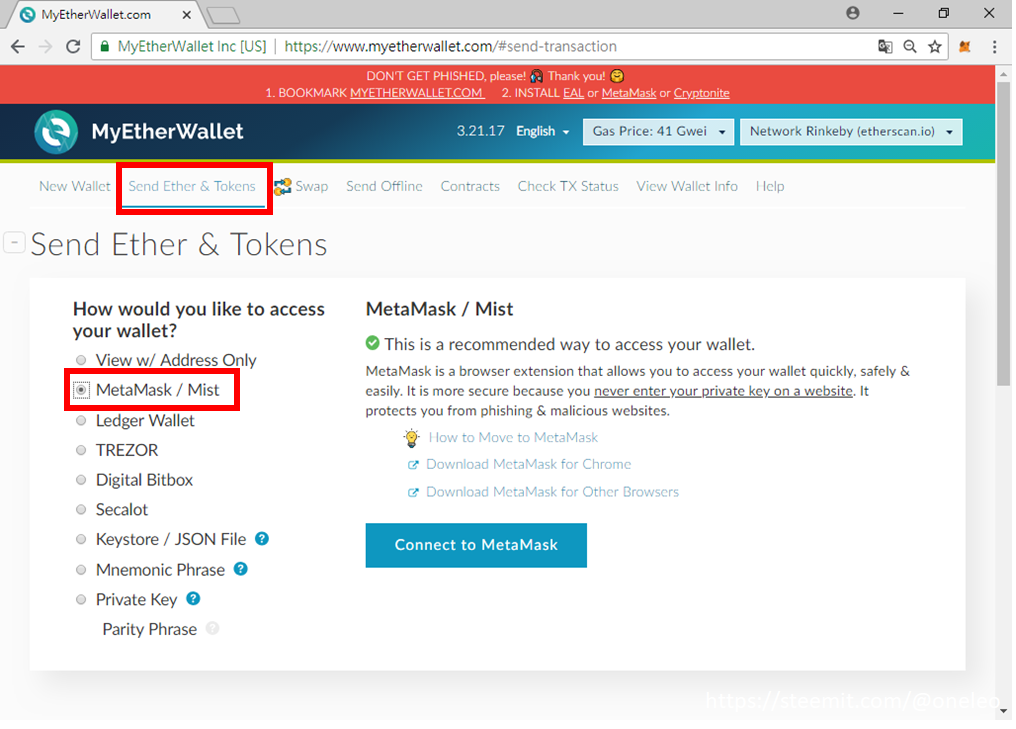Click external link icon beside Download MetaMask for Chrome
Viewport: 1016px width, 729px height.
(413, 465)
